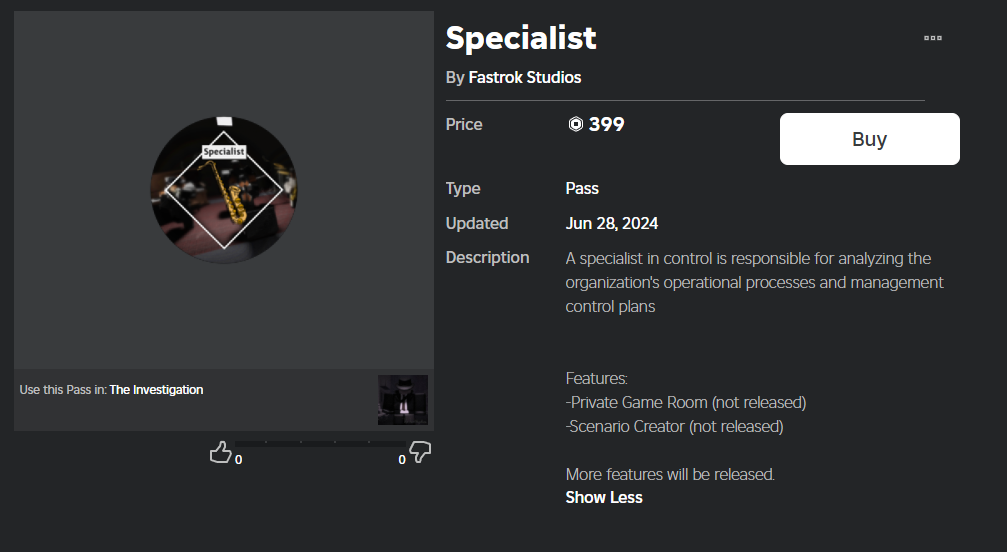The height and width of the screenshot is (552, 1007).
Task: Click the like/dislike vote ratio bar
Action: (x=321, y=442)
